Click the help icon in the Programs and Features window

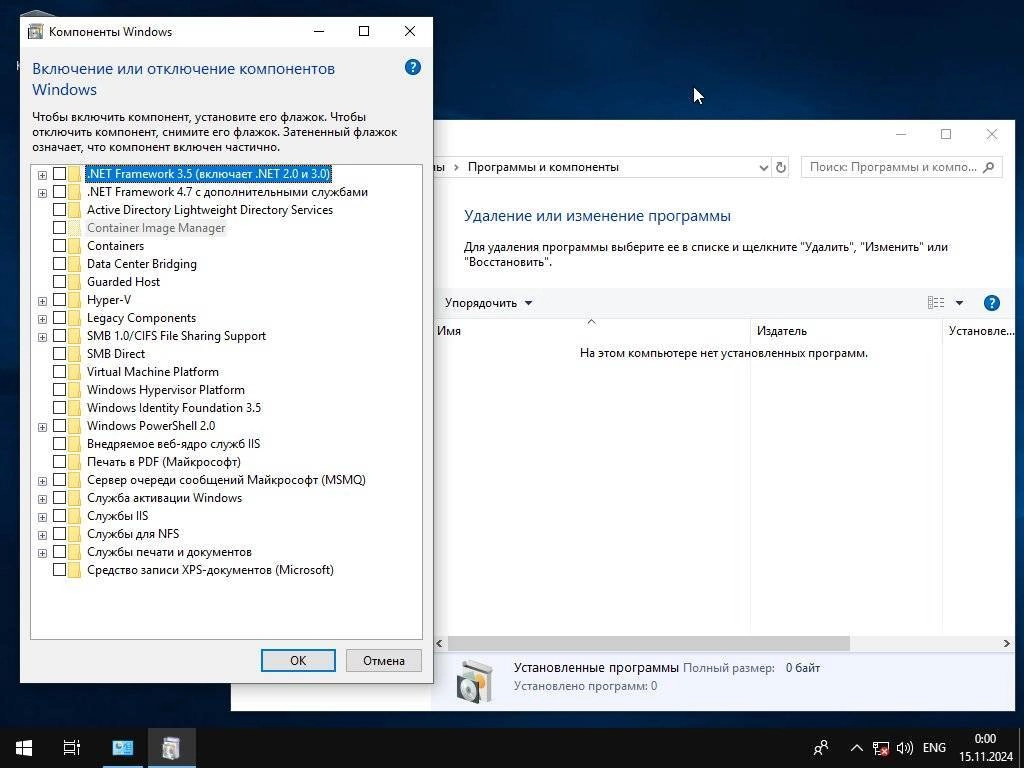[x=991, y=303]
